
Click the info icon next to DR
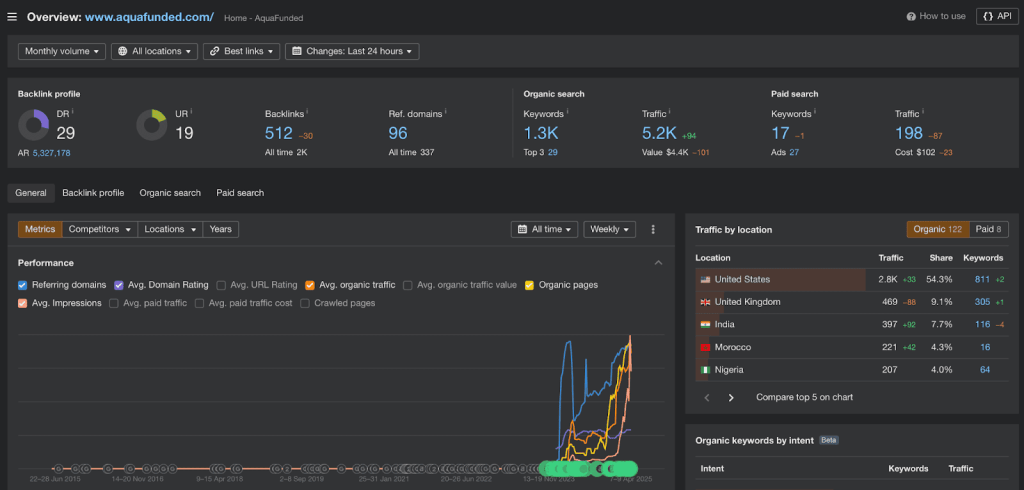[72, 112]
